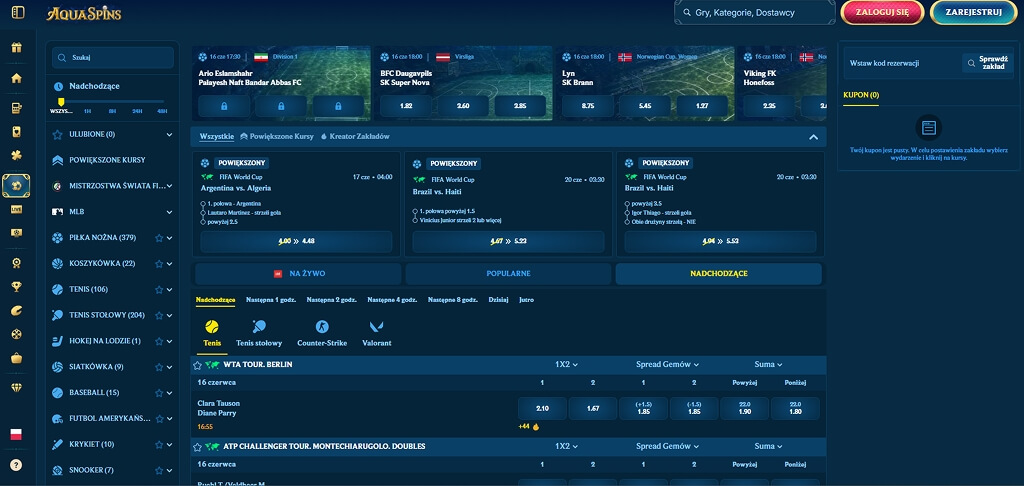Move the Nadchodzące time slider yellow handle
The image size is (1024, 486).
coord(61,102)
